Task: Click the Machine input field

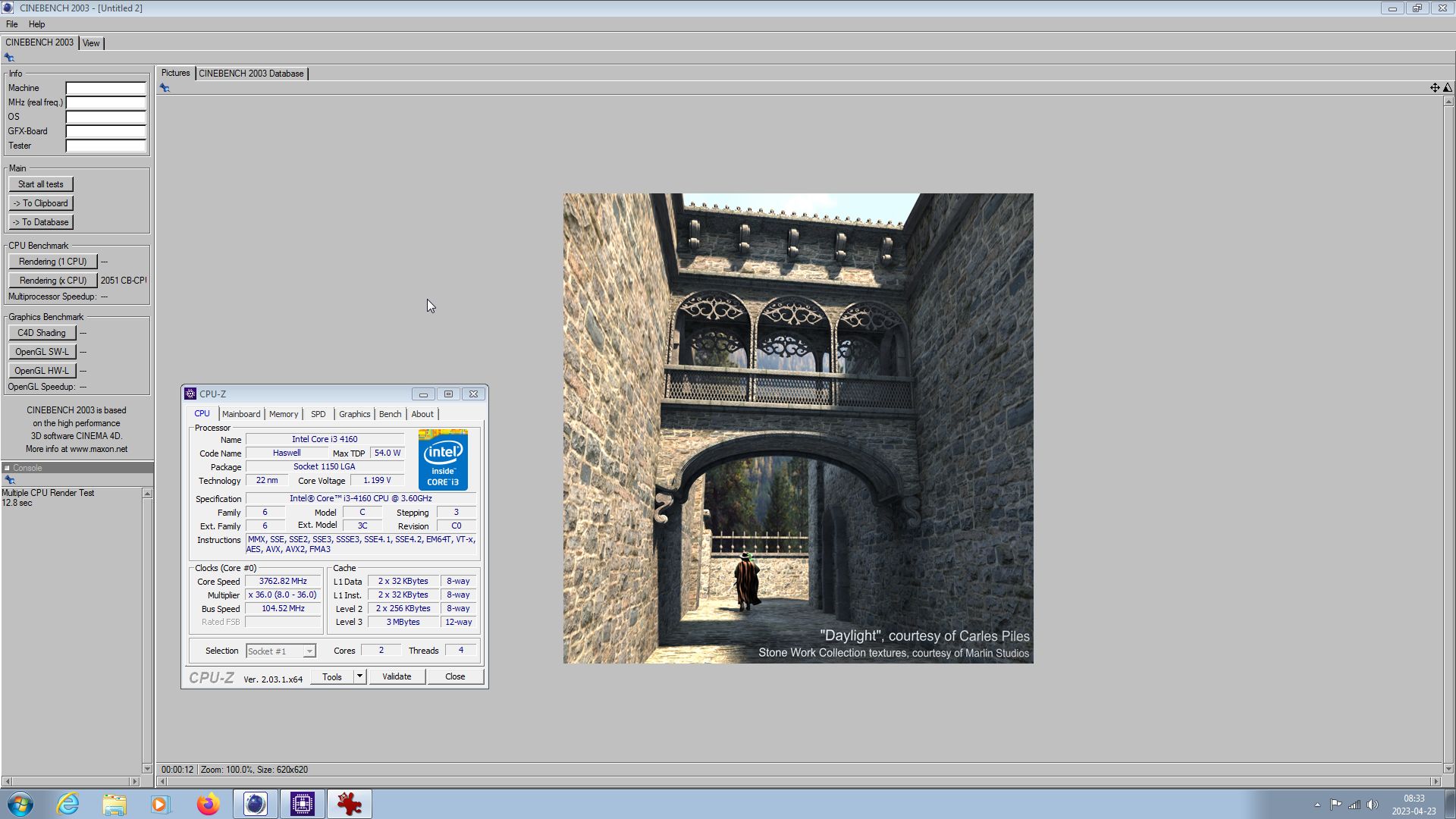Action: click(105, 88)
